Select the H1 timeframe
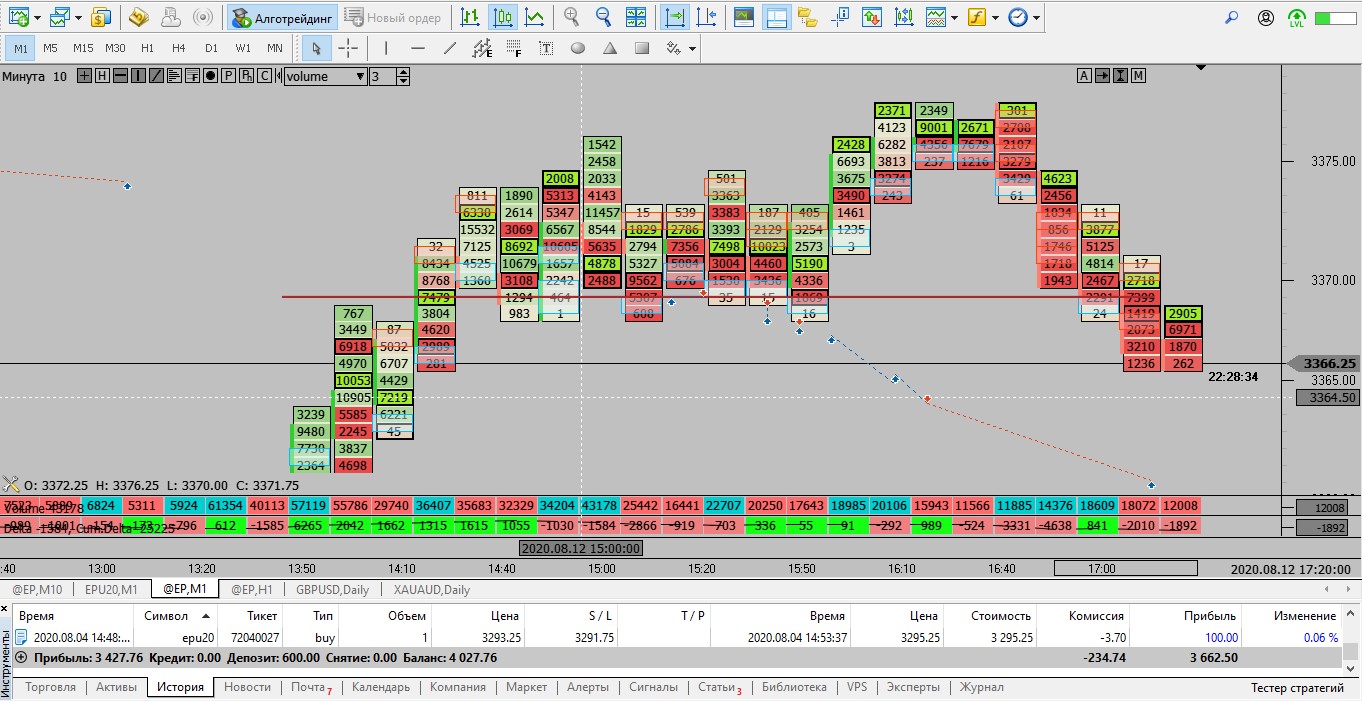 [147, 48]
